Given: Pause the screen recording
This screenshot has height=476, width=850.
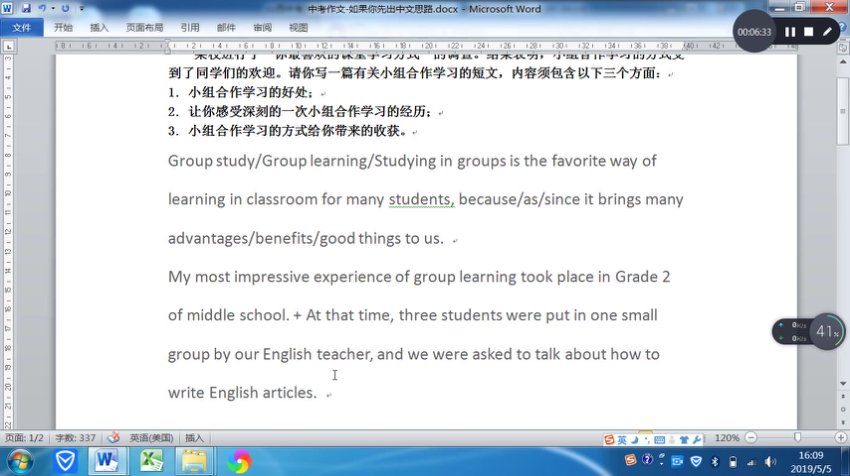Looking at the screenshot, I should point(790,32).
